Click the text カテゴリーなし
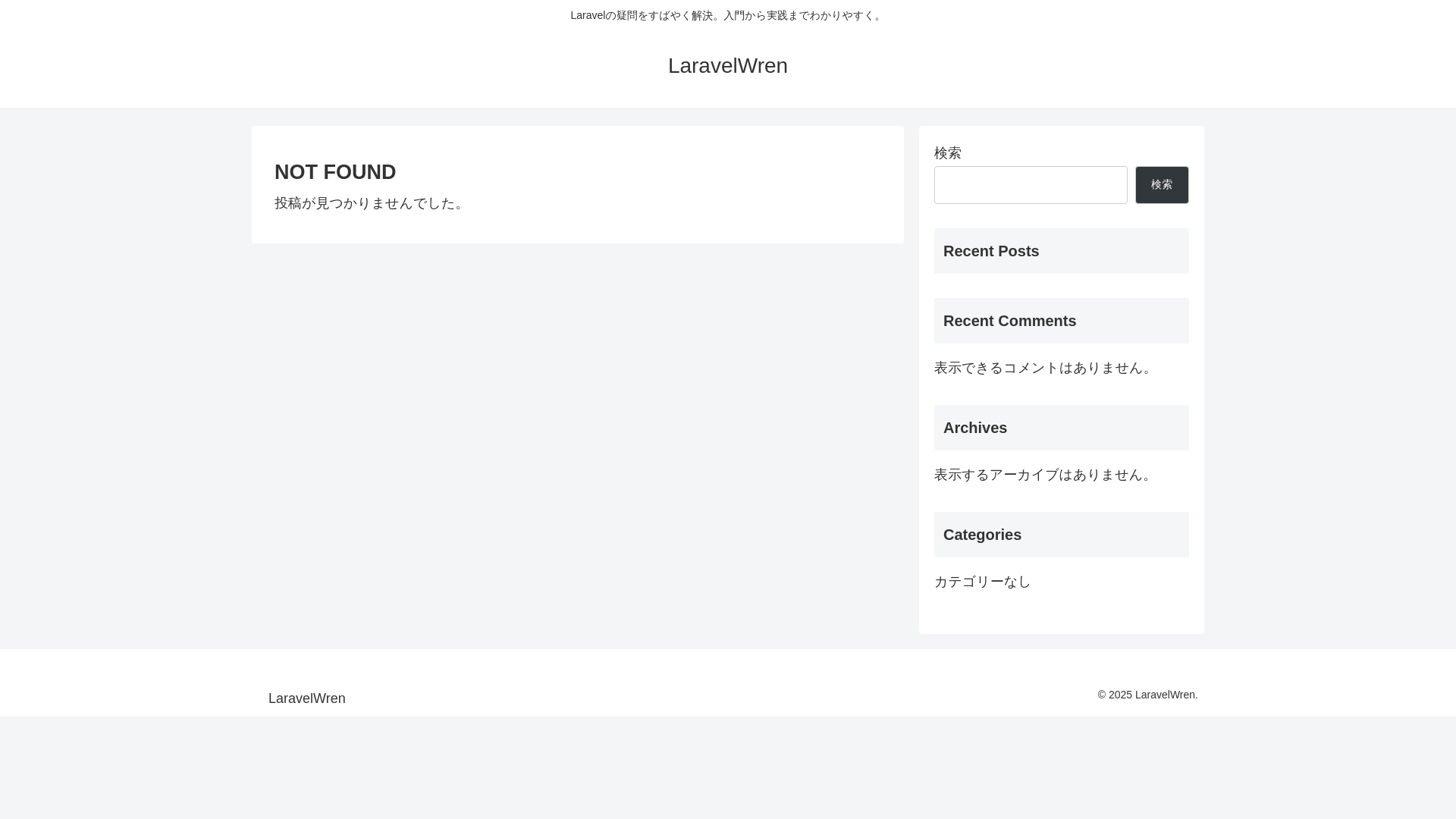 (982, 582)
